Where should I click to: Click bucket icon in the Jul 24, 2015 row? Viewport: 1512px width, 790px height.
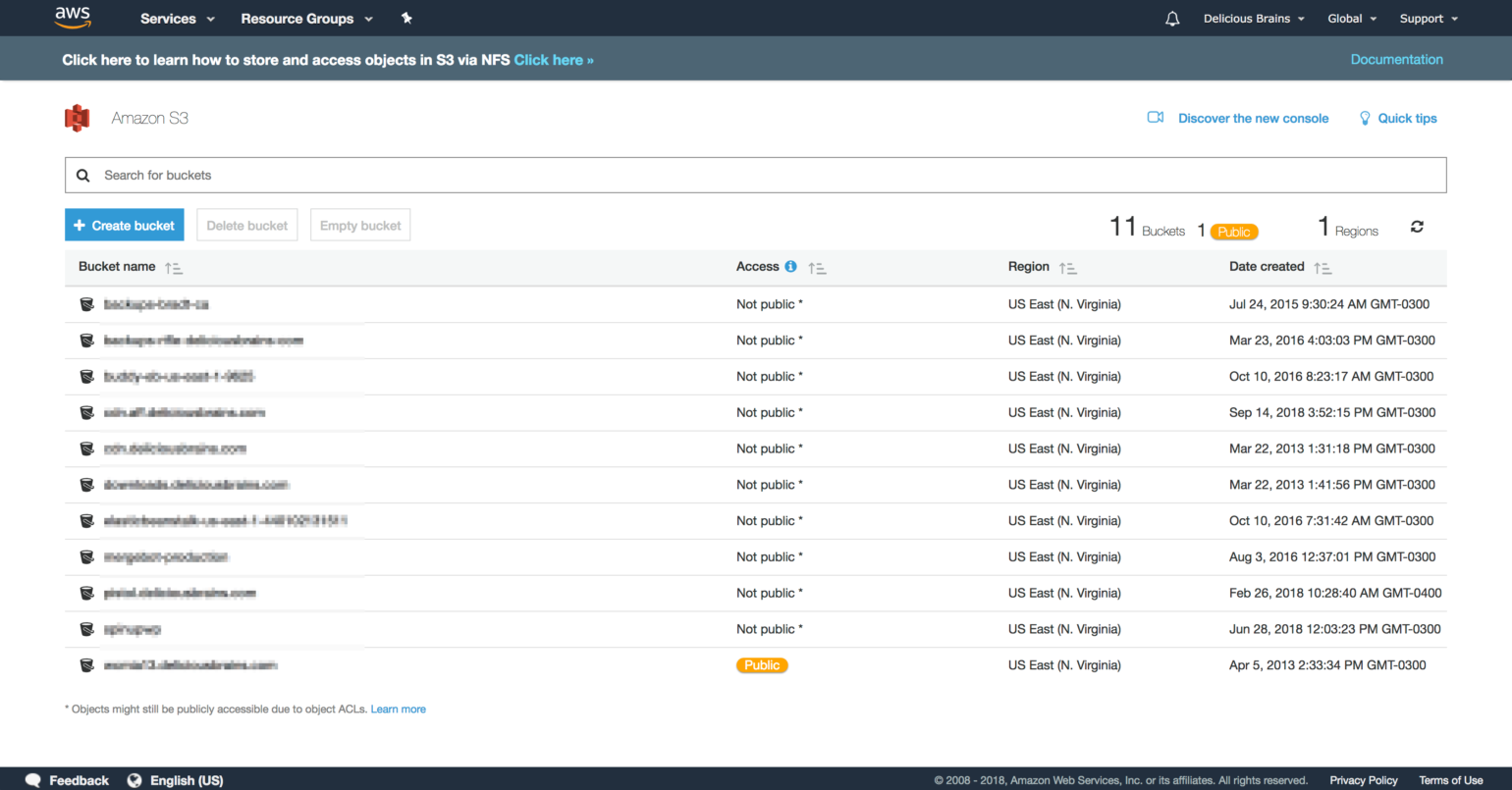click(87, 304)
